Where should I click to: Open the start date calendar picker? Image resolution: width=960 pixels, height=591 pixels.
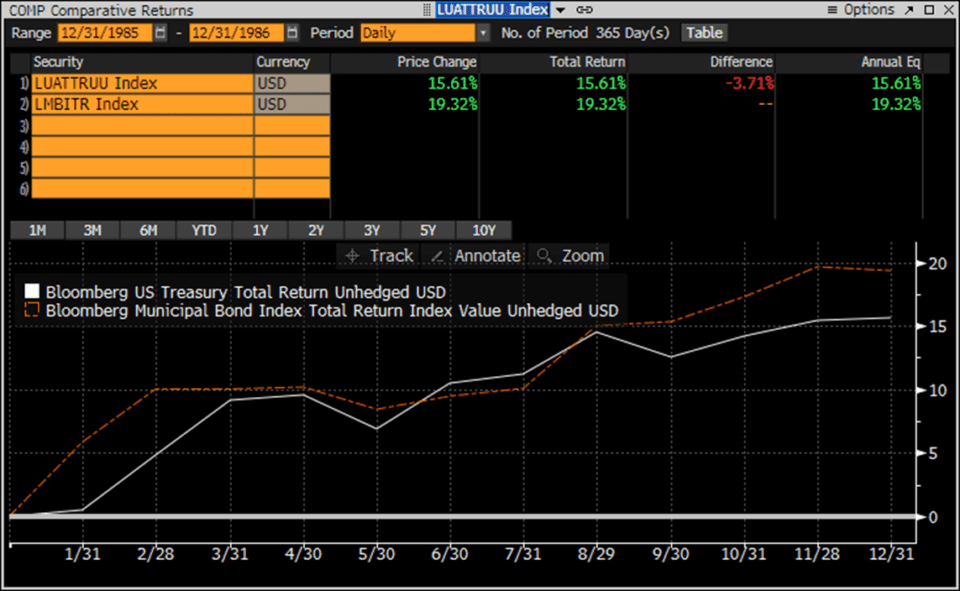pos(161,32)
